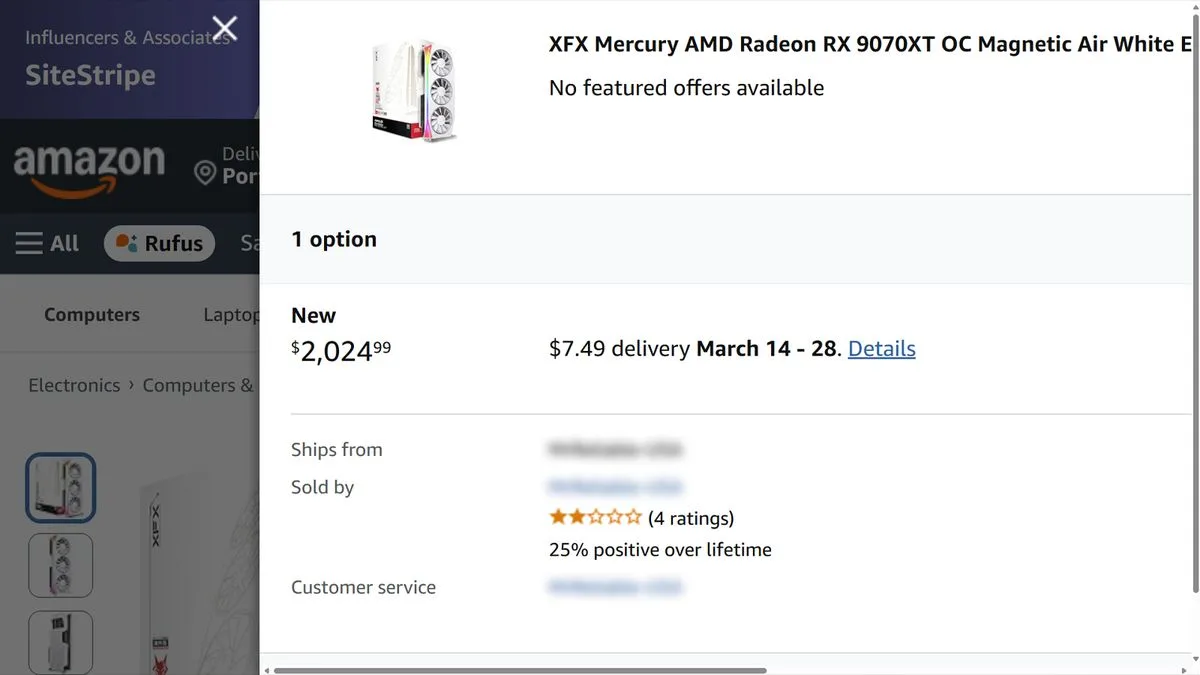Click the Customer service seller link
Screen dimensions: 1200x675
tap(616, 587)
